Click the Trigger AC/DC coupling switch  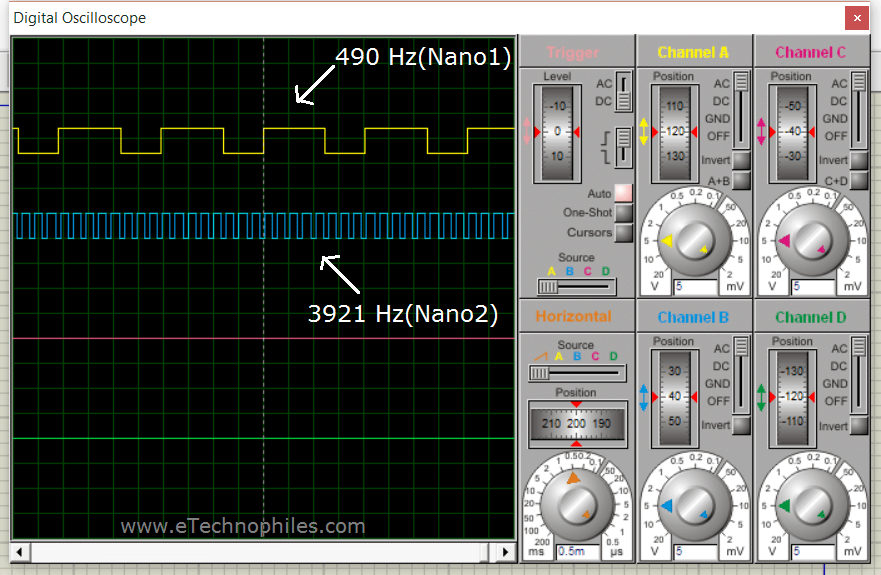click(x=623, y=92)
